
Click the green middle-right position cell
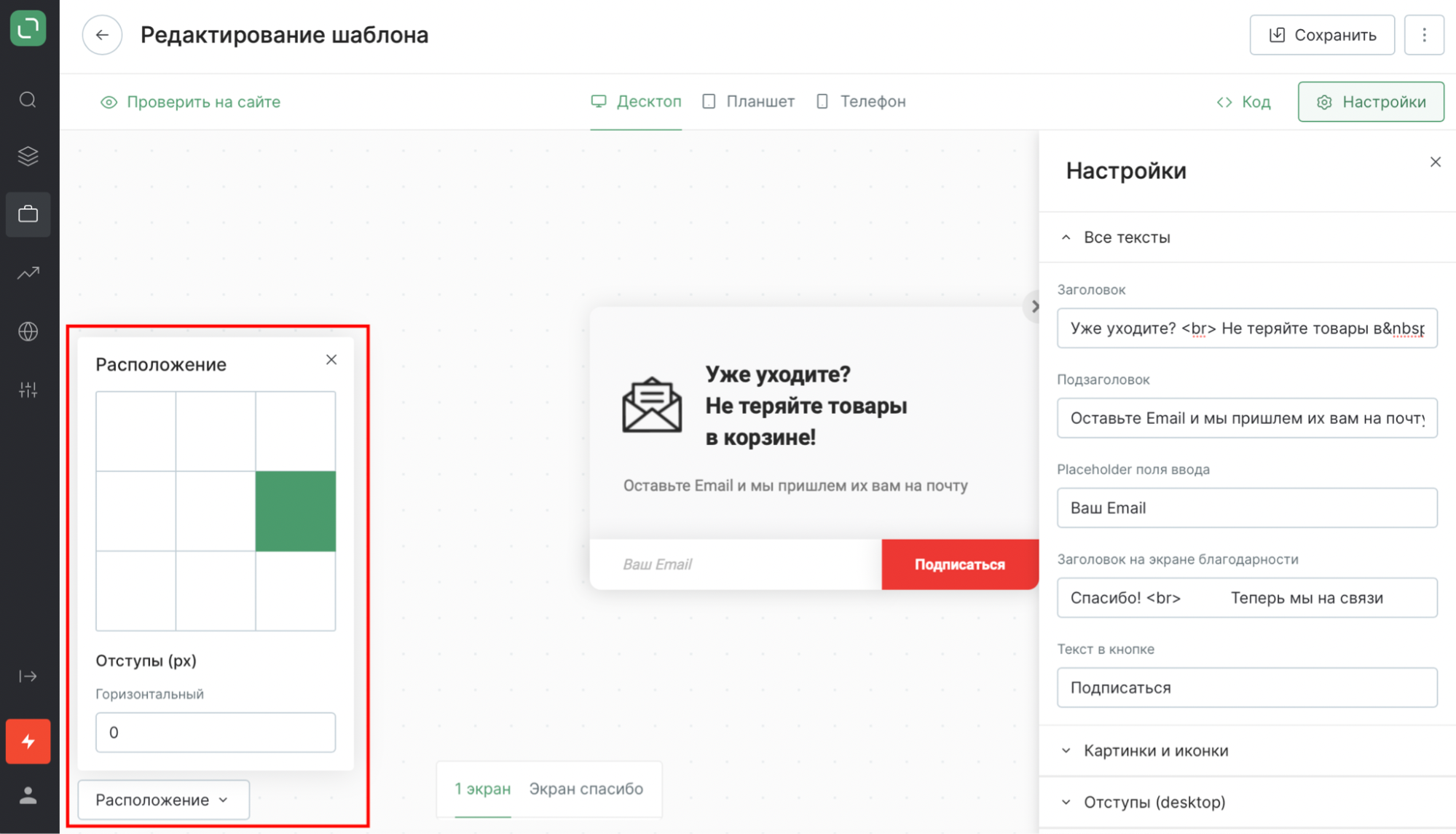click(296, 511)
